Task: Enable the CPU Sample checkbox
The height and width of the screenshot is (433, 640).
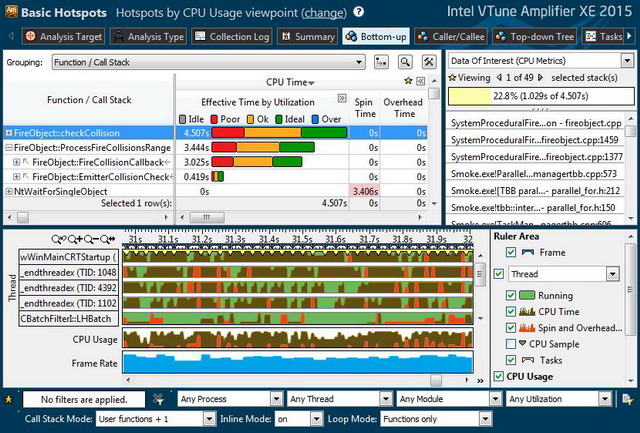Action: [511, 344]
